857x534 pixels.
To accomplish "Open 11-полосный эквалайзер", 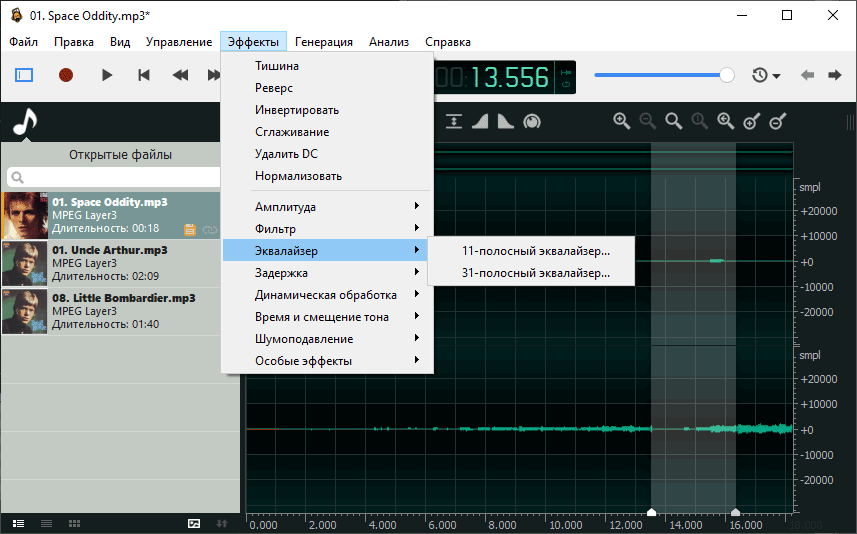I will pos(531,251).
